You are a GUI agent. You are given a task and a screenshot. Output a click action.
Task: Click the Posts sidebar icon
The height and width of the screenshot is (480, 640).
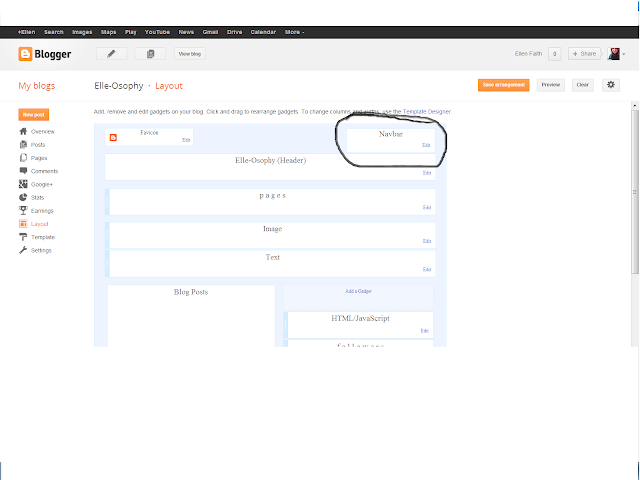(x=23, y=144)
